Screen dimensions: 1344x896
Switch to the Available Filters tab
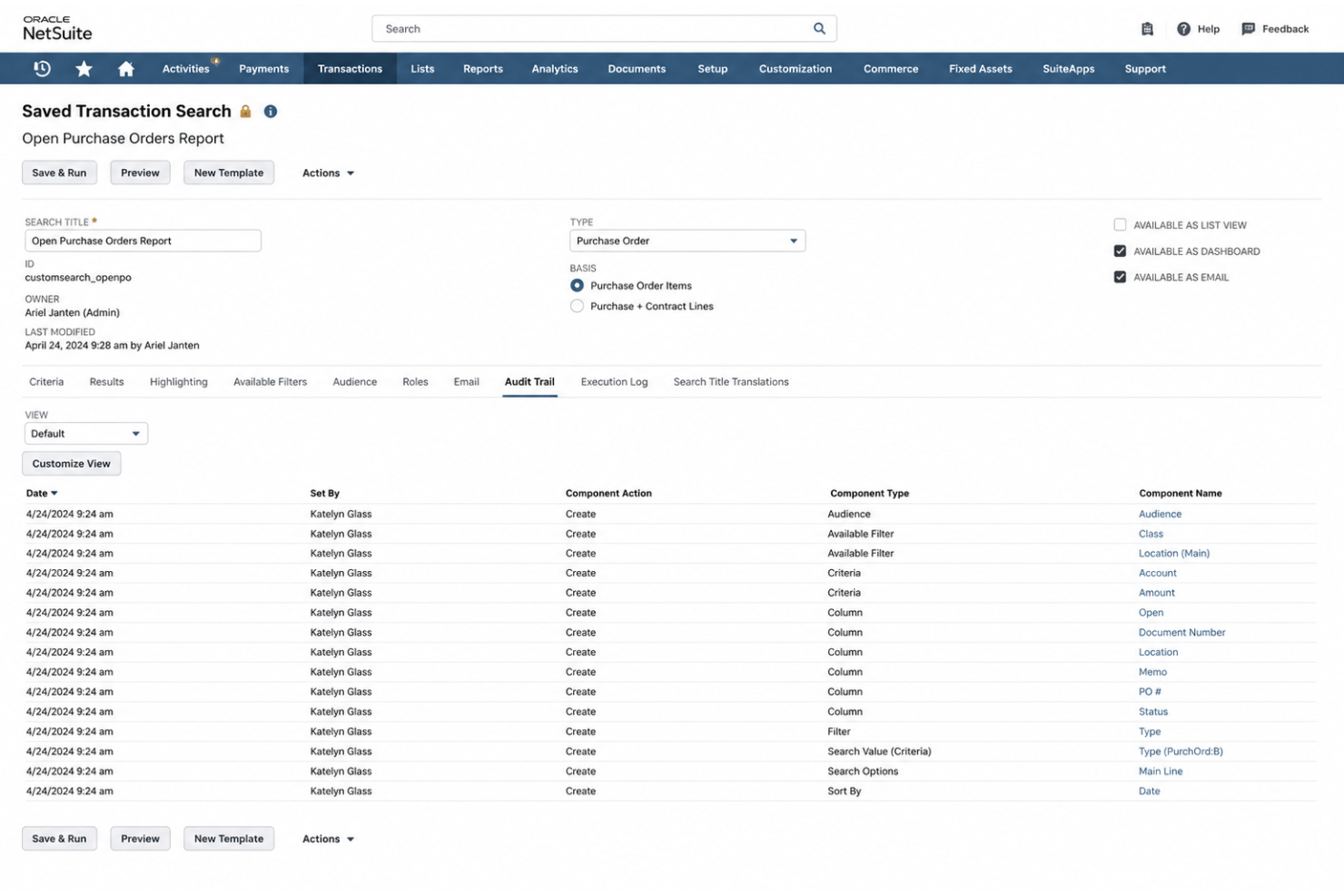[x=270, y=381]
